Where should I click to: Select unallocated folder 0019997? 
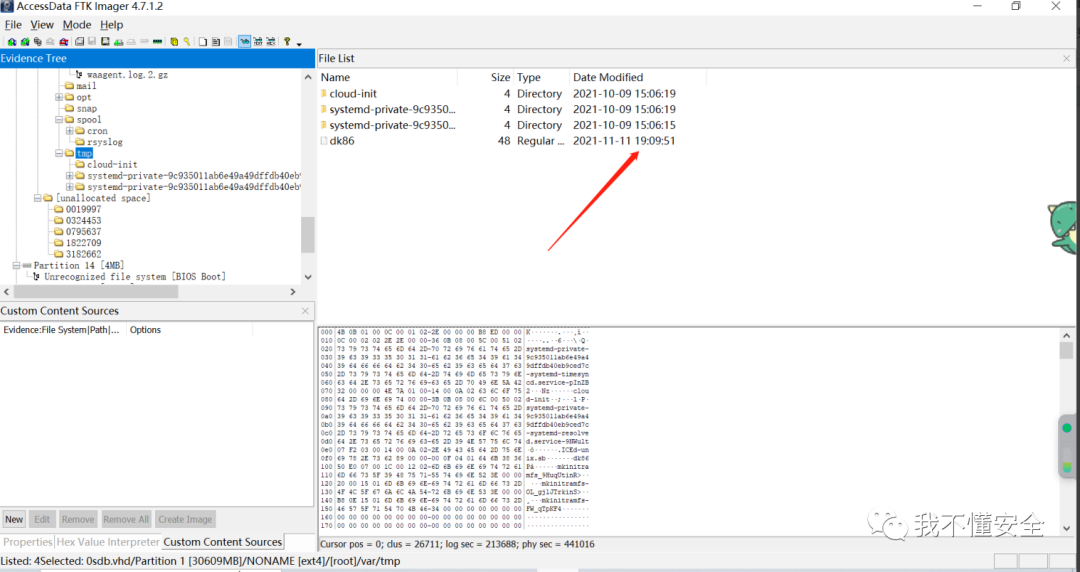pyautogui.click(x=83, y=210)
